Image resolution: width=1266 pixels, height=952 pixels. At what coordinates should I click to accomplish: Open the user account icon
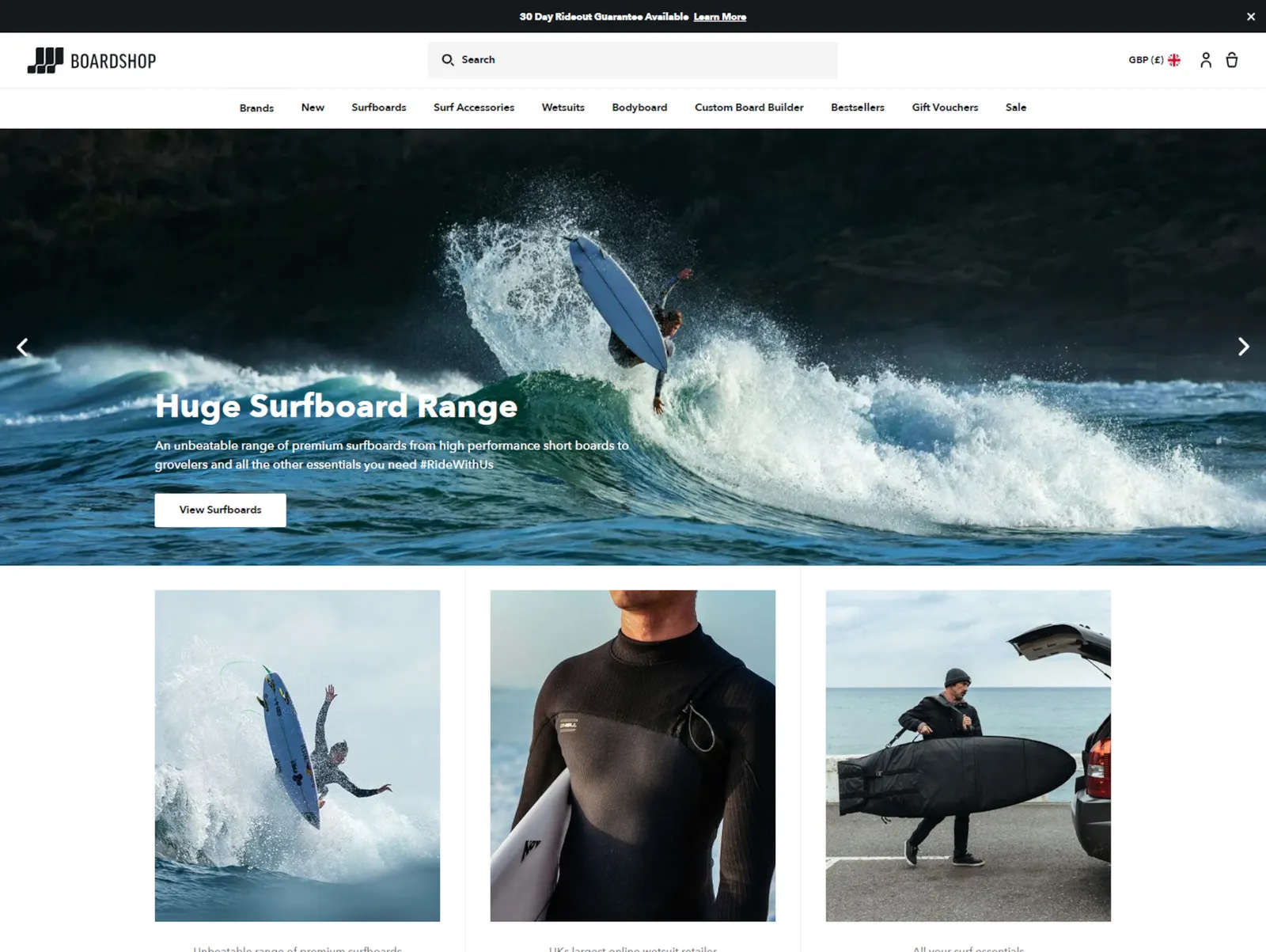(1206, 60)
